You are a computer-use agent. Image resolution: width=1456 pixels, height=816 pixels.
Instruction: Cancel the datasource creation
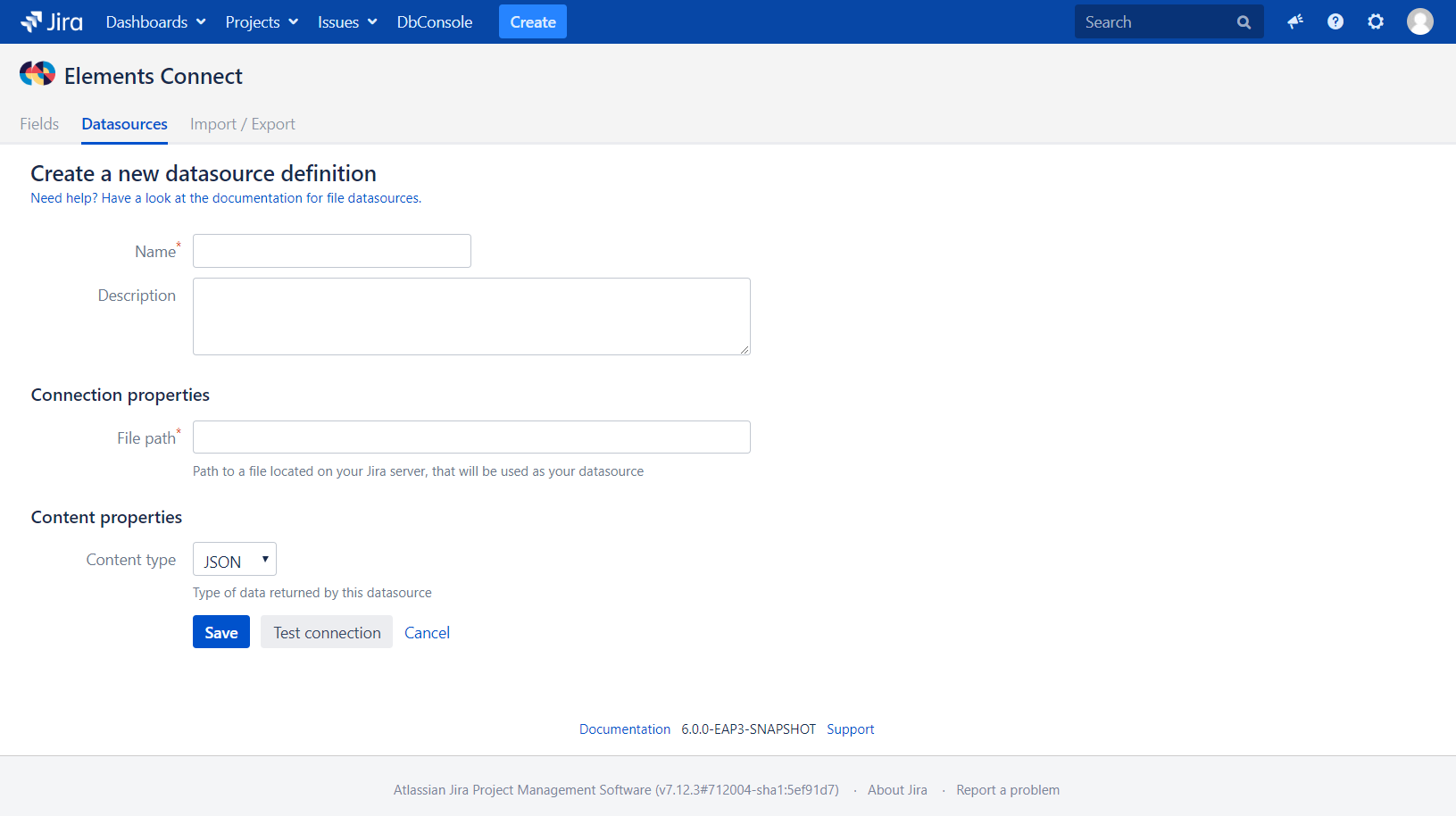click(x=427, y=632)
